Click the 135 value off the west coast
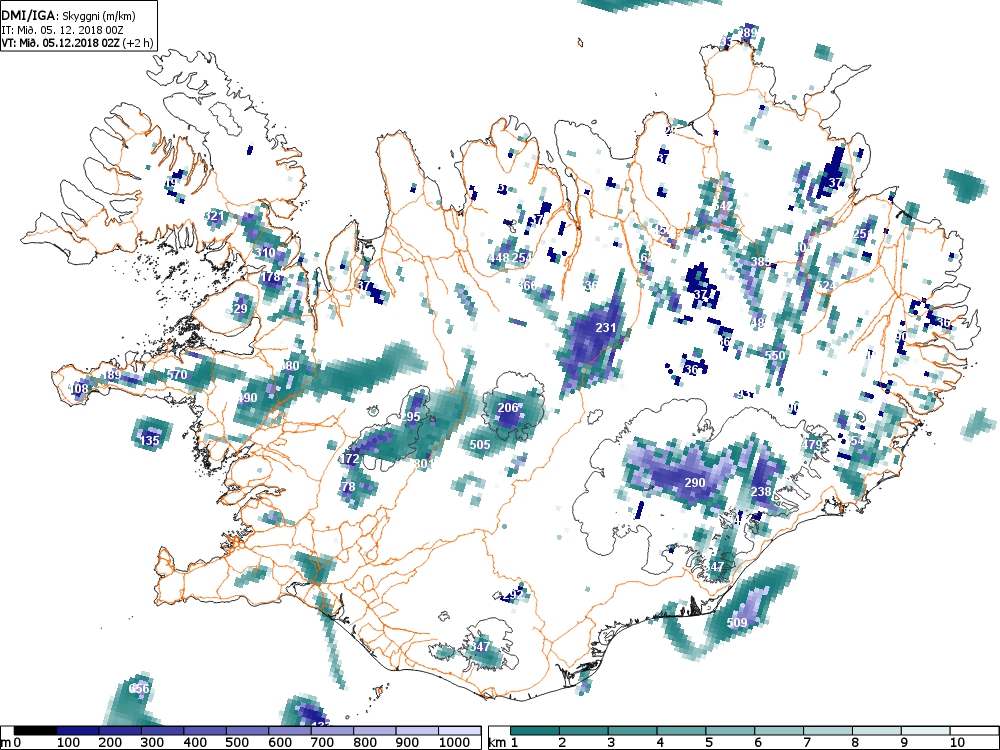1000x750 pixels. 149,440
